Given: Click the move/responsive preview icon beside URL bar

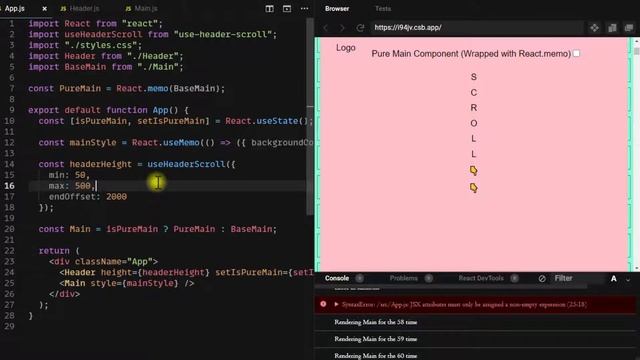Looking at the screenshot, I should click(594, 28).
